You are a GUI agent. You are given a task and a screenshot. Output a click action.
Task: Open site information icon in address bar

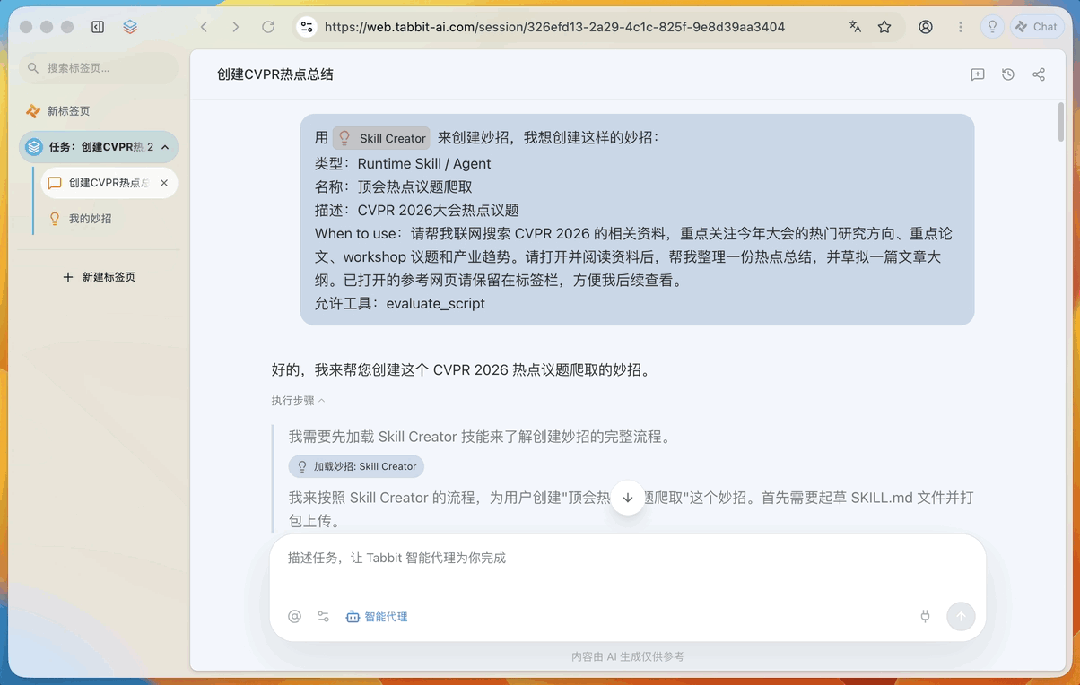307,27
